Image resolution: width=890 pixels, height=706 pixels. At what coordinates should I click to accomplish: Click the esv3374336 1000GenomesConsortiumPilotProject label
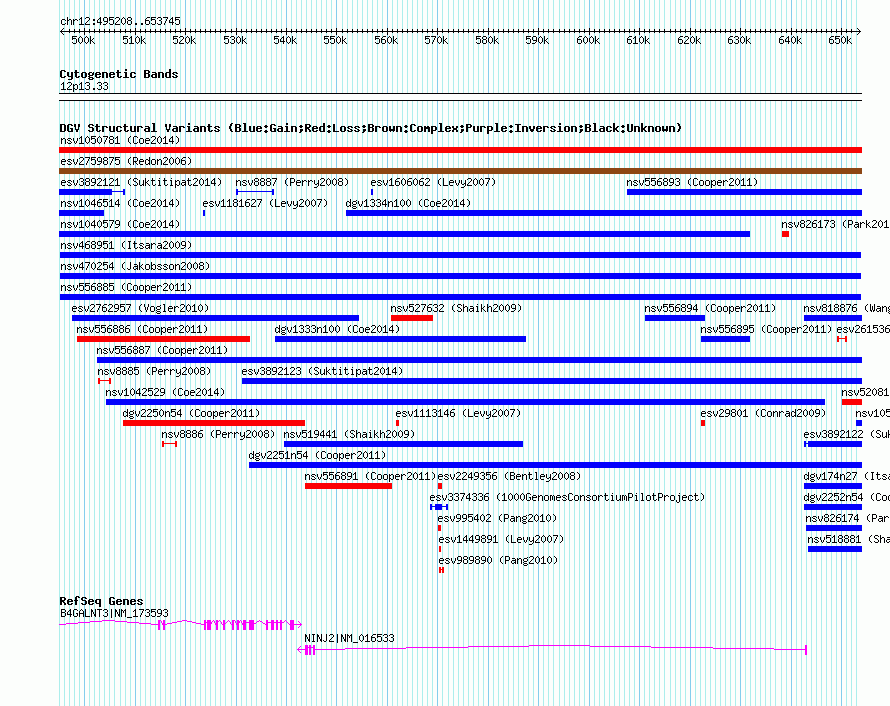point(567,497)
